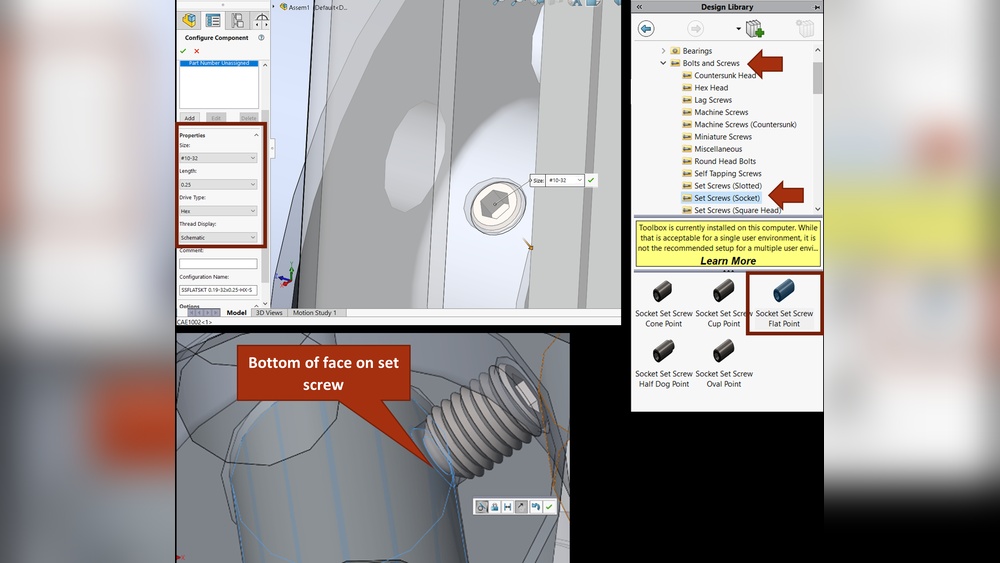This screenshot has height=563, width=1000.
Task: Click the Comment input field
Action: 218,264
